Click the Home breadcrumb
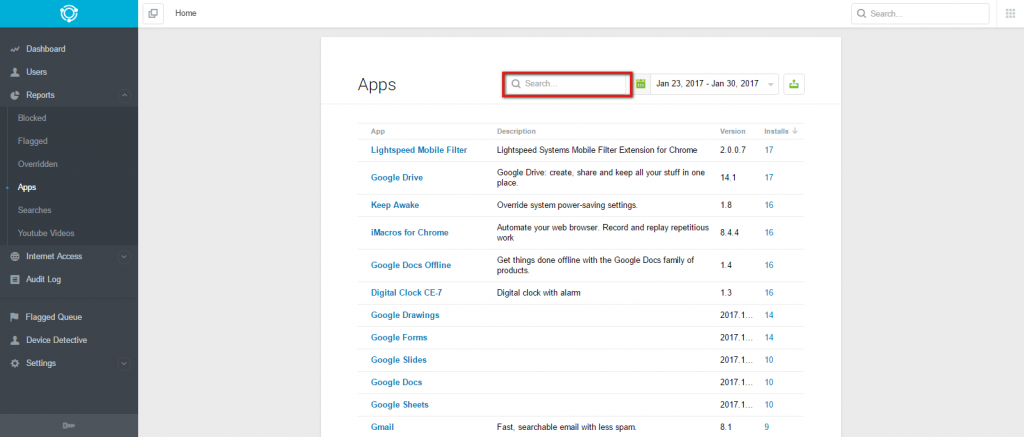Screen dimensions: 1024x437 tap(185, 13)
